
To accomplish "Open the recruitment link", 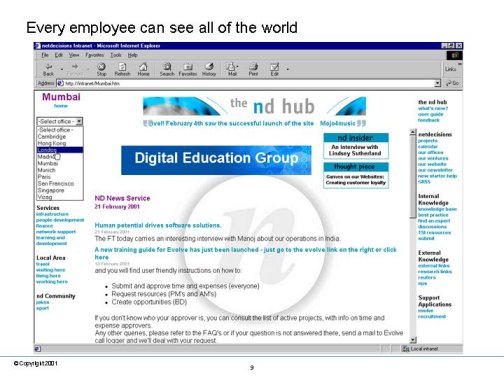I will coord(432,316).
